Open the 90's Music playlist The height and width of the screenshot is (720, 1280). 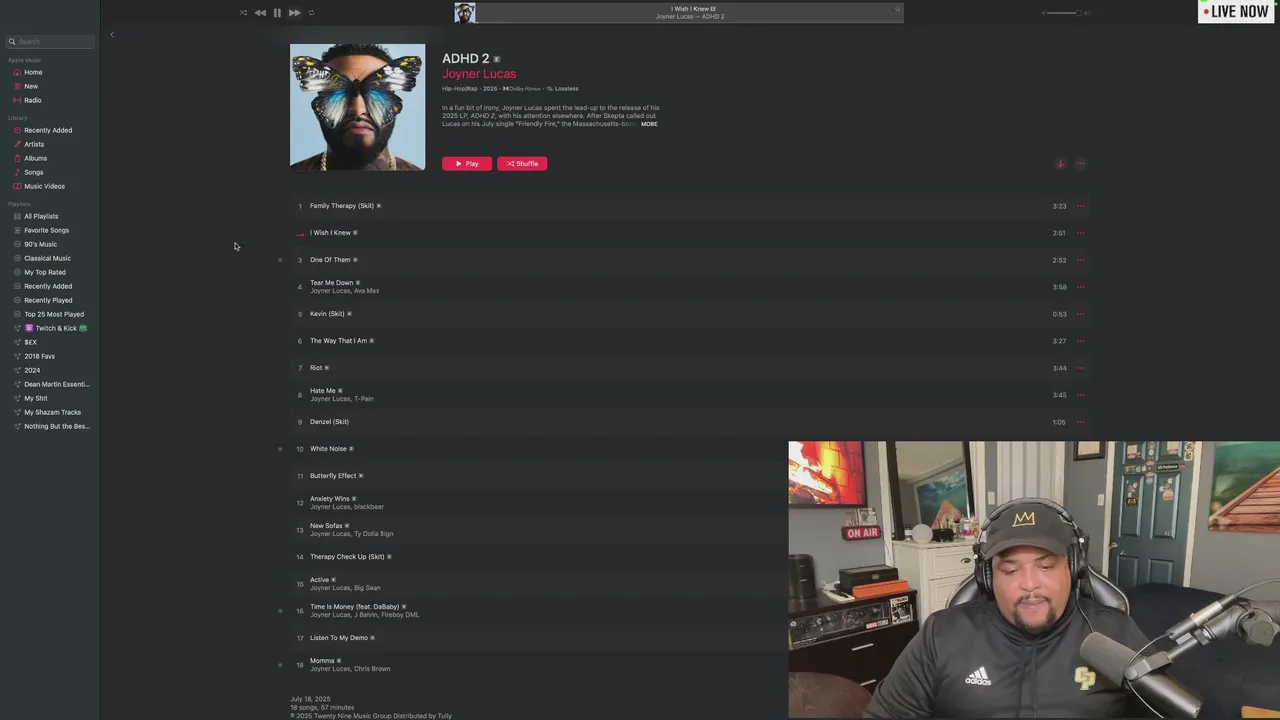click(40, 244)
